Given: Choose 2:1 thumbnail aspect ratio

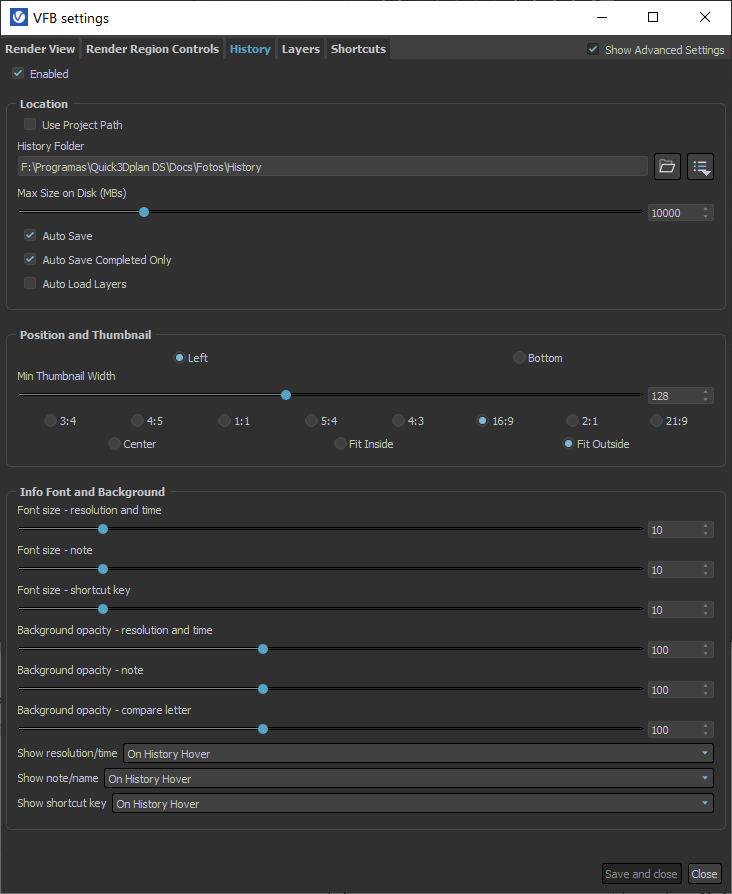Looking at the screenshot, I should tap(572, 421).
